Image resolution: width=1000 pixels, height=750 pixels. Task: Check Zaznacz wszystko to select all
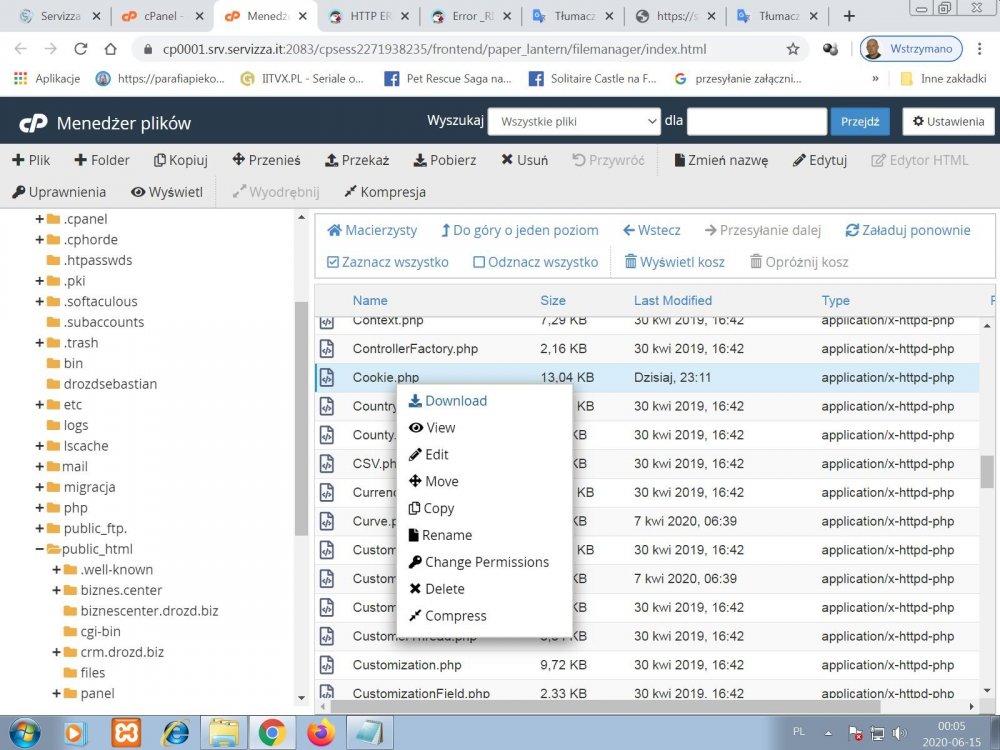click(388, 262)
